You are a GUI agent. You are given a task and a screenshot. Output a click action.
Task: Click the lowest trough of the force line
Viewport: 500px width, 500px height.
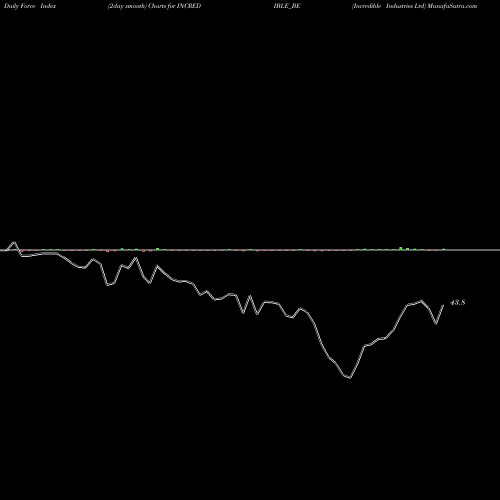pyautogui.click(x=349, y=378)
